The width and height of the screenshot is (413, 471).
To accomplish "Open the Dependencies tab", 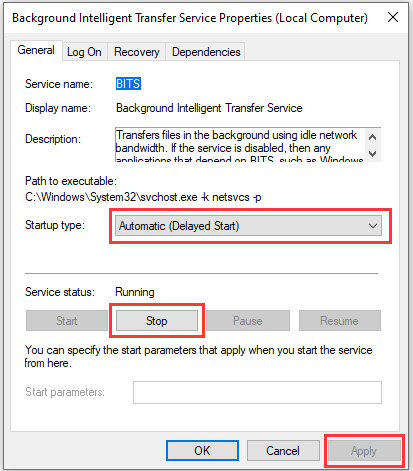I will click(x=206, y=52).
